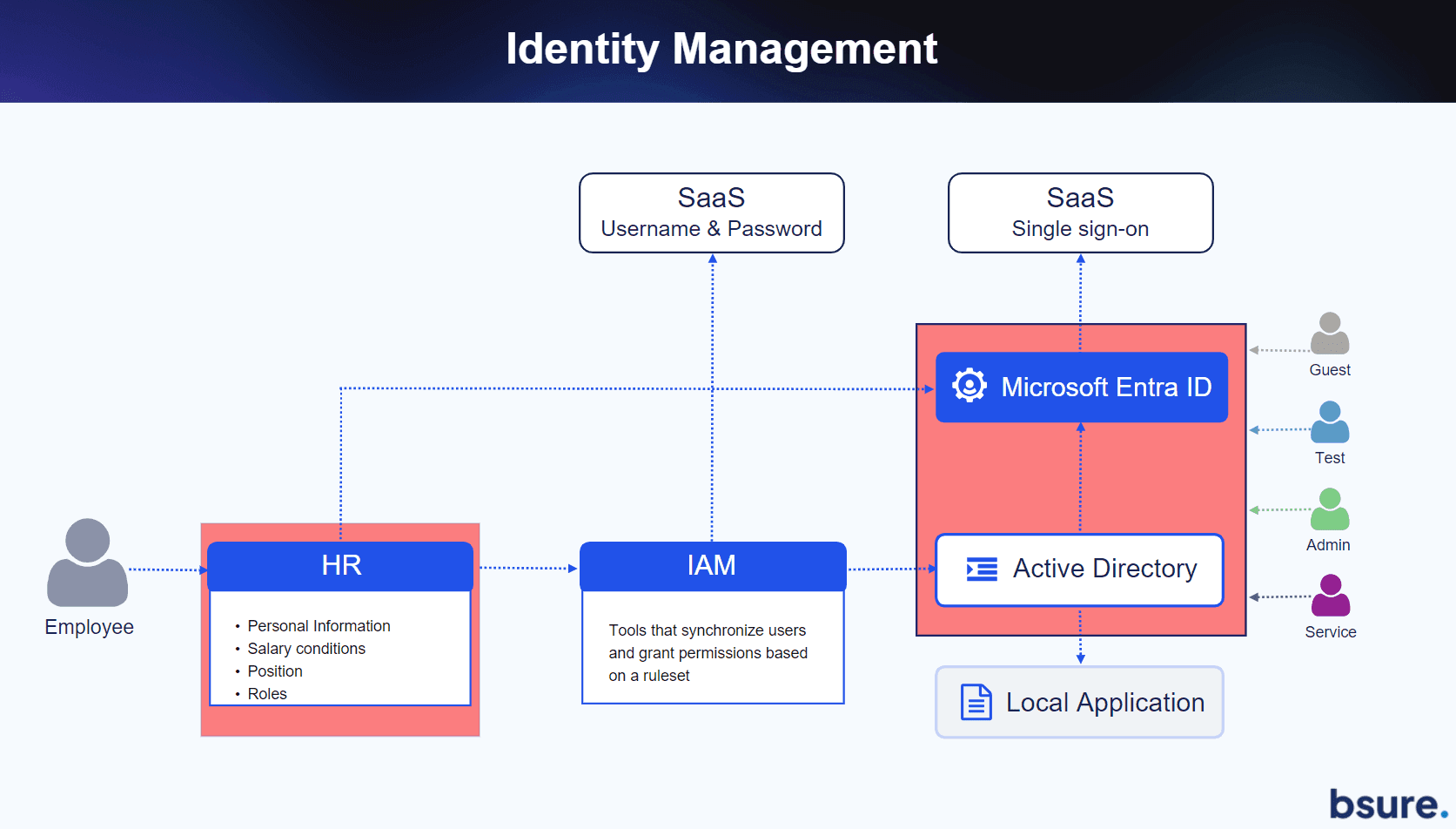This screenshot has width=1456, height=829.
Task: Click the Active Directory box
Action: point(1079,570)
